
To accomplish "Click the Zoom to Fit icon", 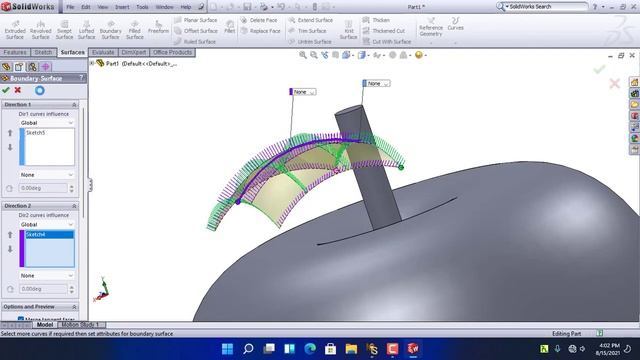I will pyautogui.click(x=302, y=55).
